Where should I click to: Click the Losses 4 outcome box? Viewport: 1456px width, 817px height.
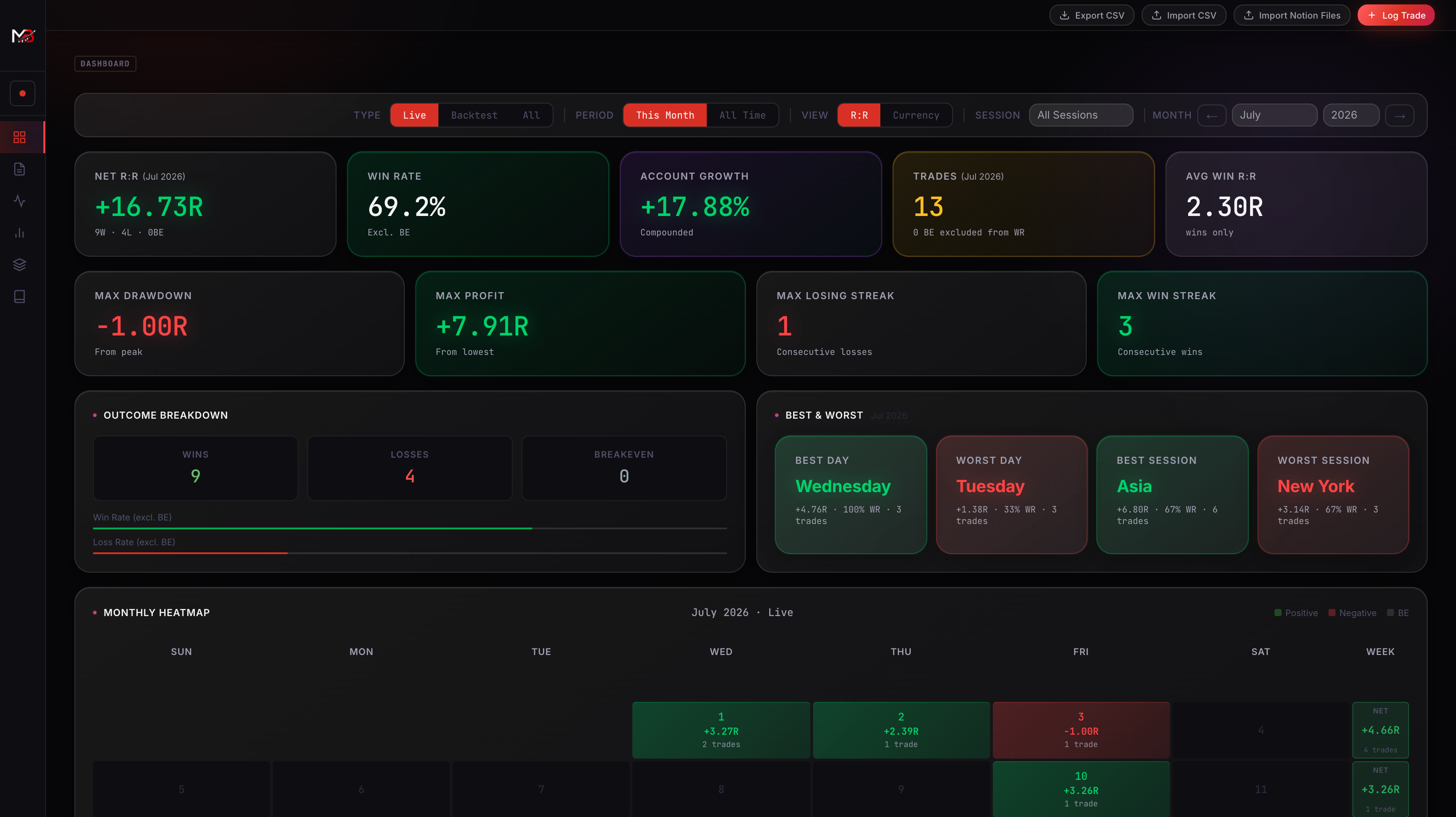tap(410, 468)
